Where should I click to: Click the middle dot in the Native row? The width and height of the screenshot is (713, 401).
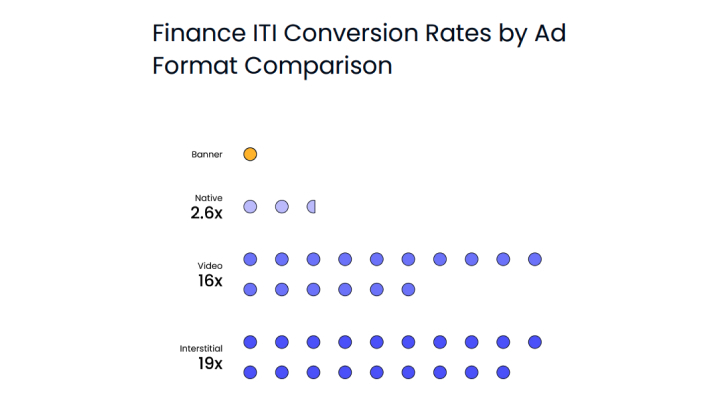point(282,207)
